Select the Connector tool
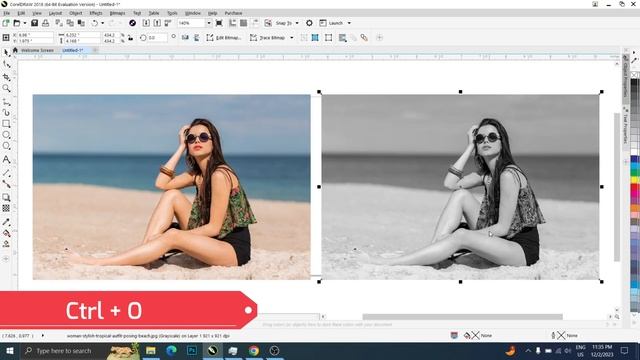The height and width of the screenshot is (360, 640). point(6,184)
